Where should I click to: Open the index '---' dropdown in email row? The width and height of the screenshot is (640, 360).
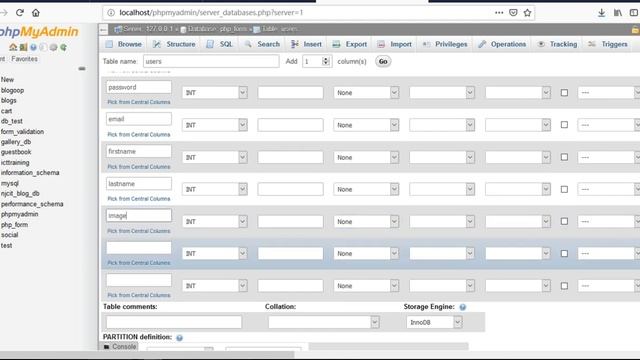(608, 125)
